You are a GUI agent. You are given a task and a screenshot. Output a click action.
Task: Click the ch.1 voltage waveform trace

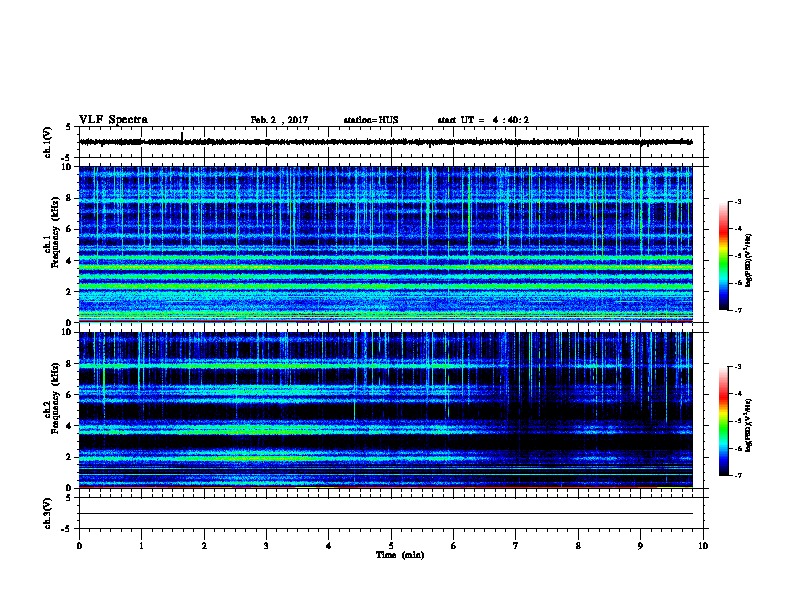coord(386,142)
